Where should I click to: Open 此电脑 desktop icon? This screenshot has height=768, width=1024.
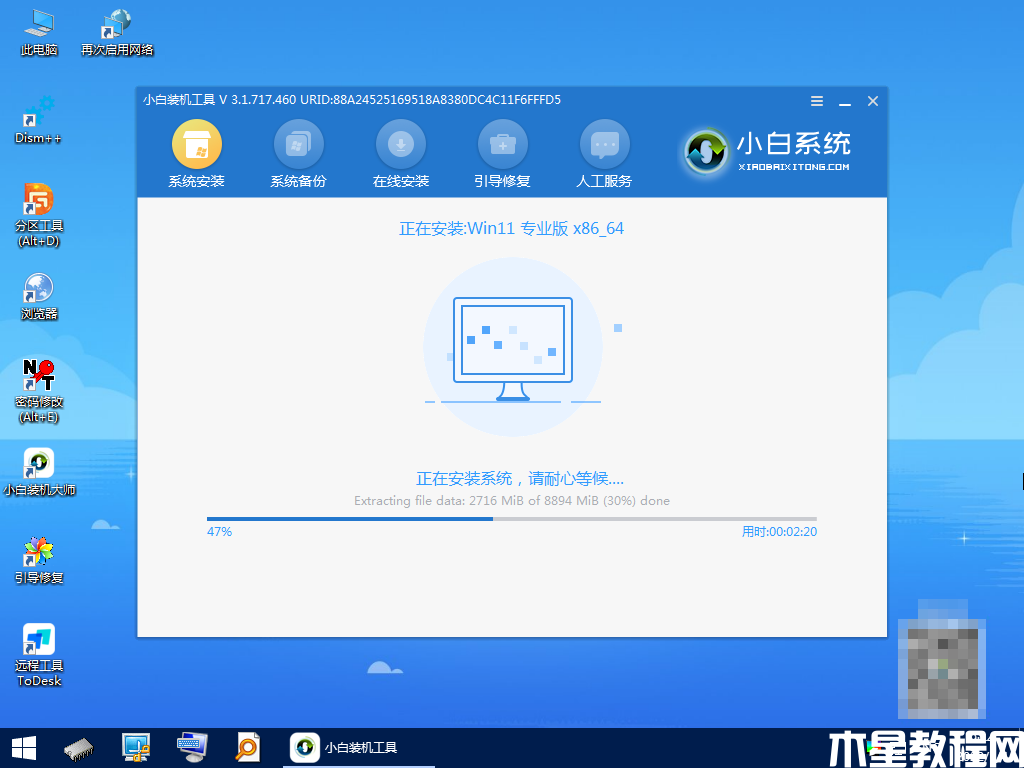39,32
